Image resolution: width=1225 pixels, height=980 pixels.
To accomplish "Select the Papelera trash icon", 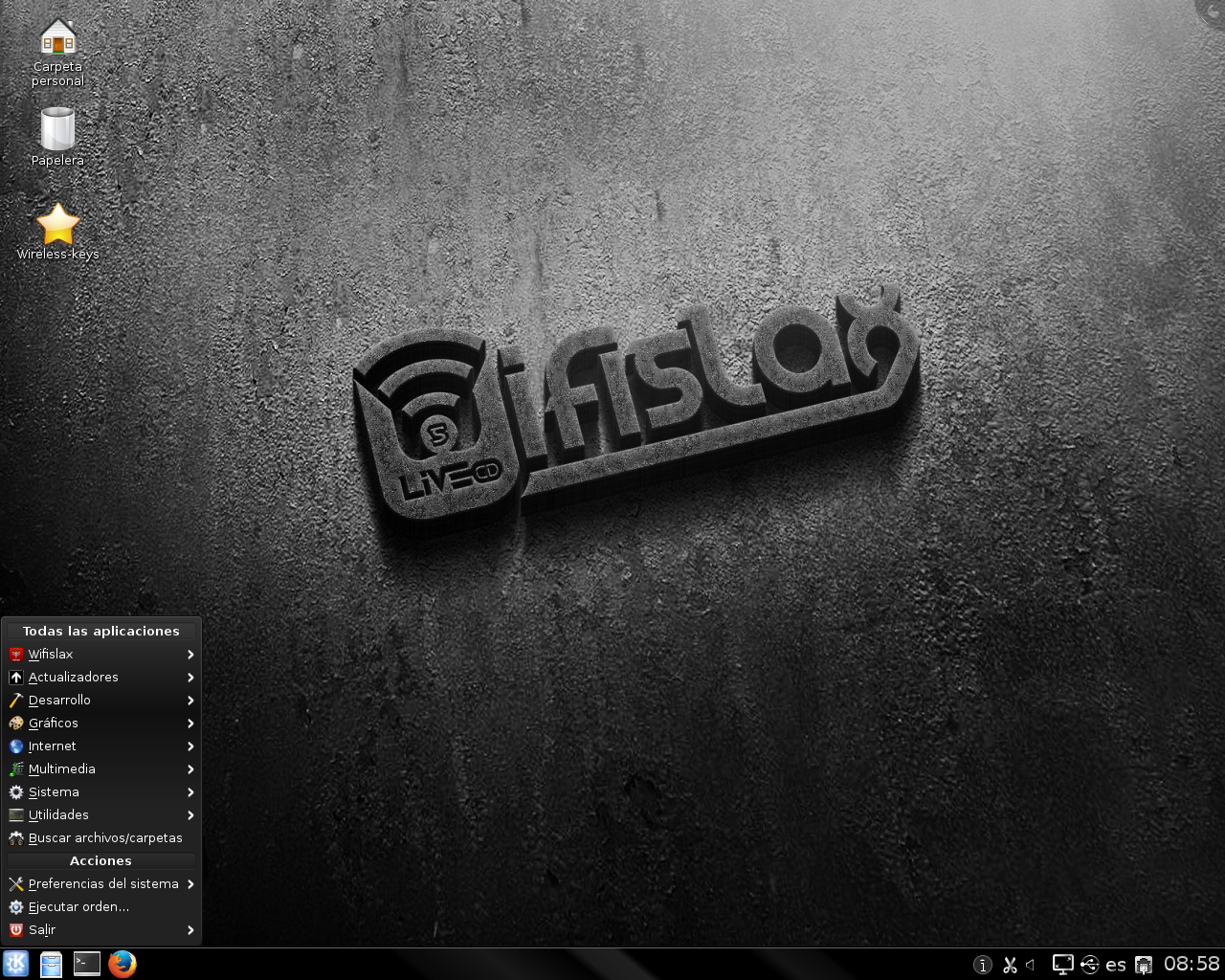I will (57, 137).
